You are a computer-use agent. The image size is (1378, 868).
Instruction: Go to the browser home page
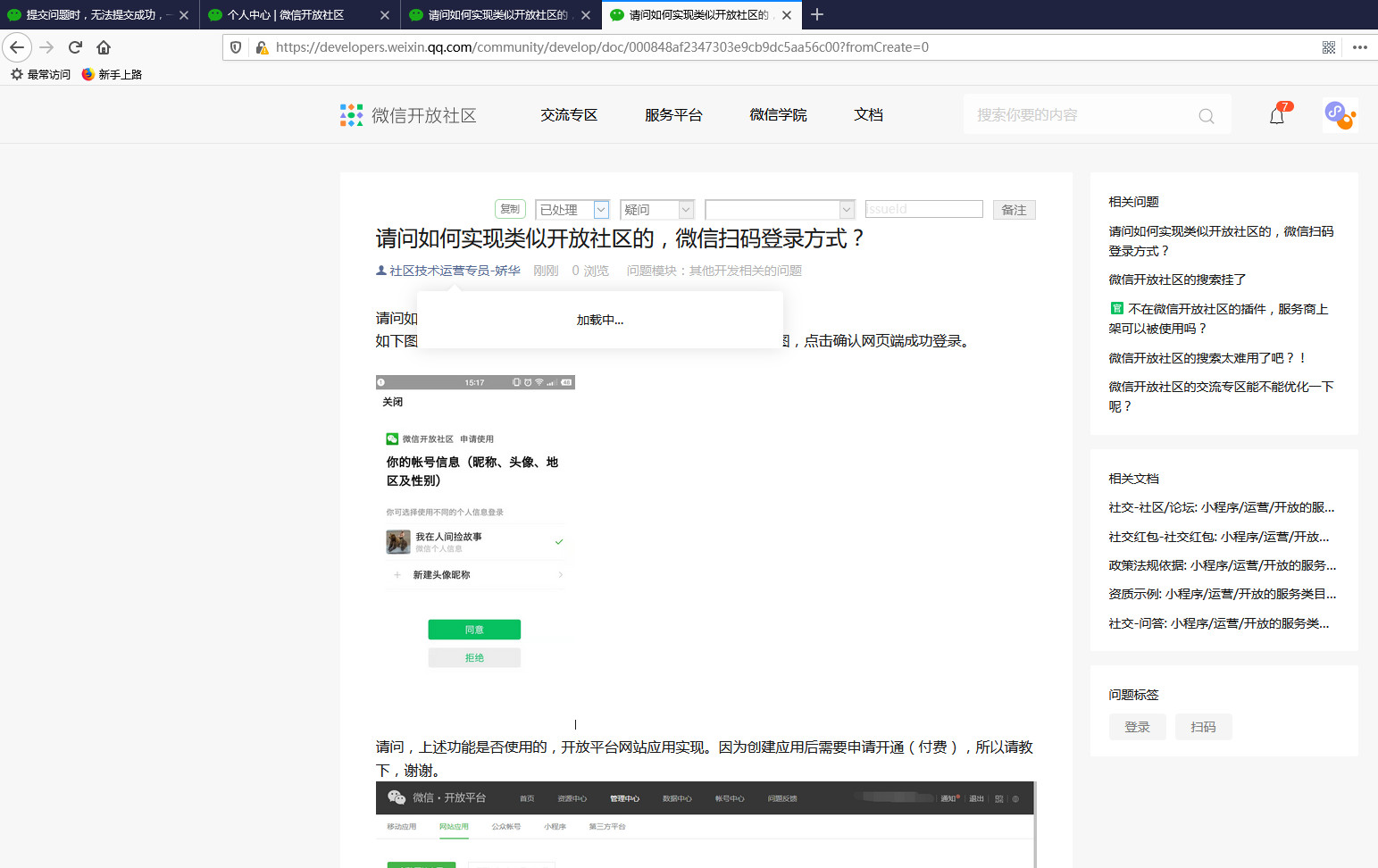[x=104, y=47]
